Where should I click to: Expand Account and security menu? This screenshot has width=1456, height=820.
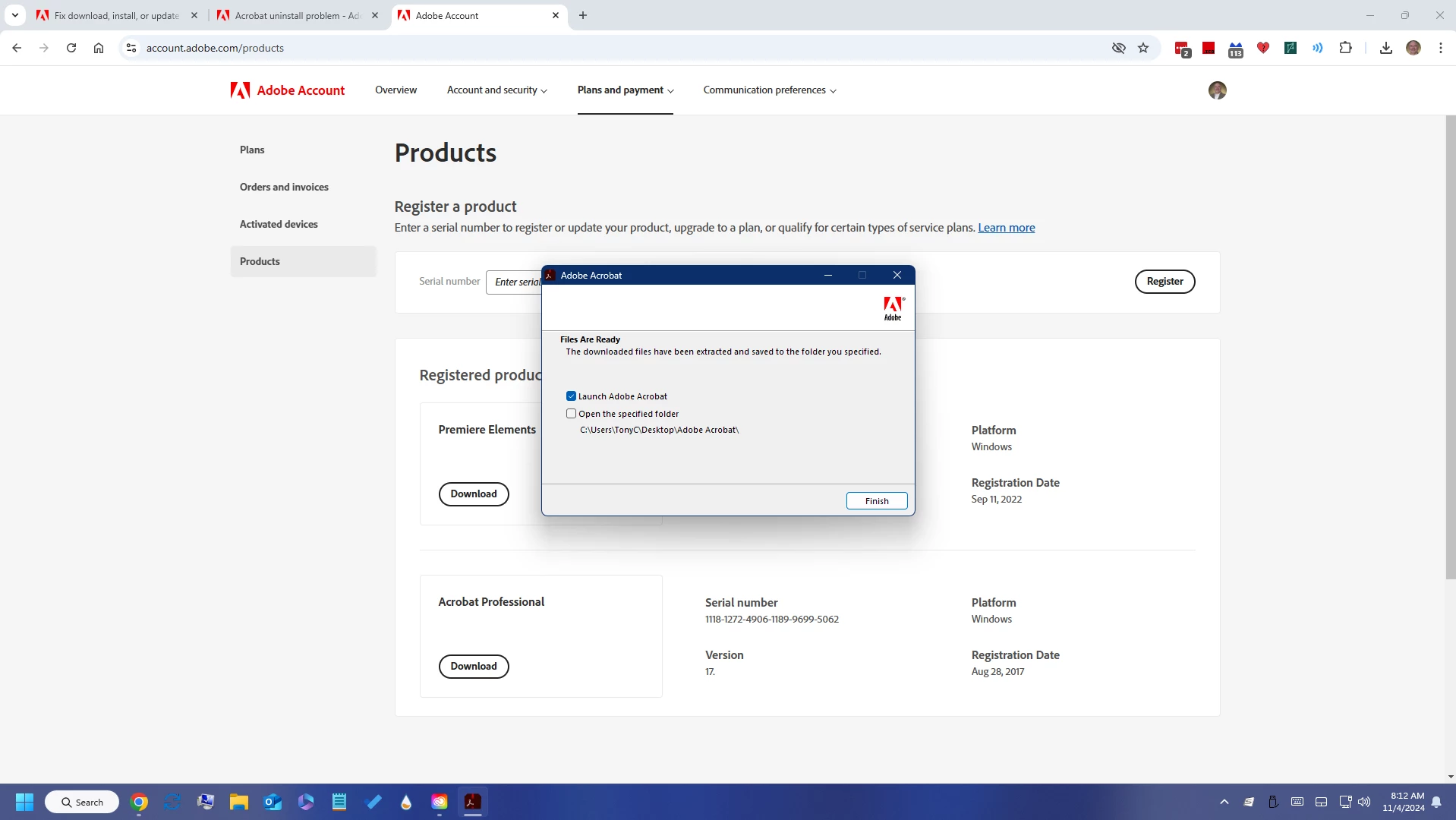[497, 90]
